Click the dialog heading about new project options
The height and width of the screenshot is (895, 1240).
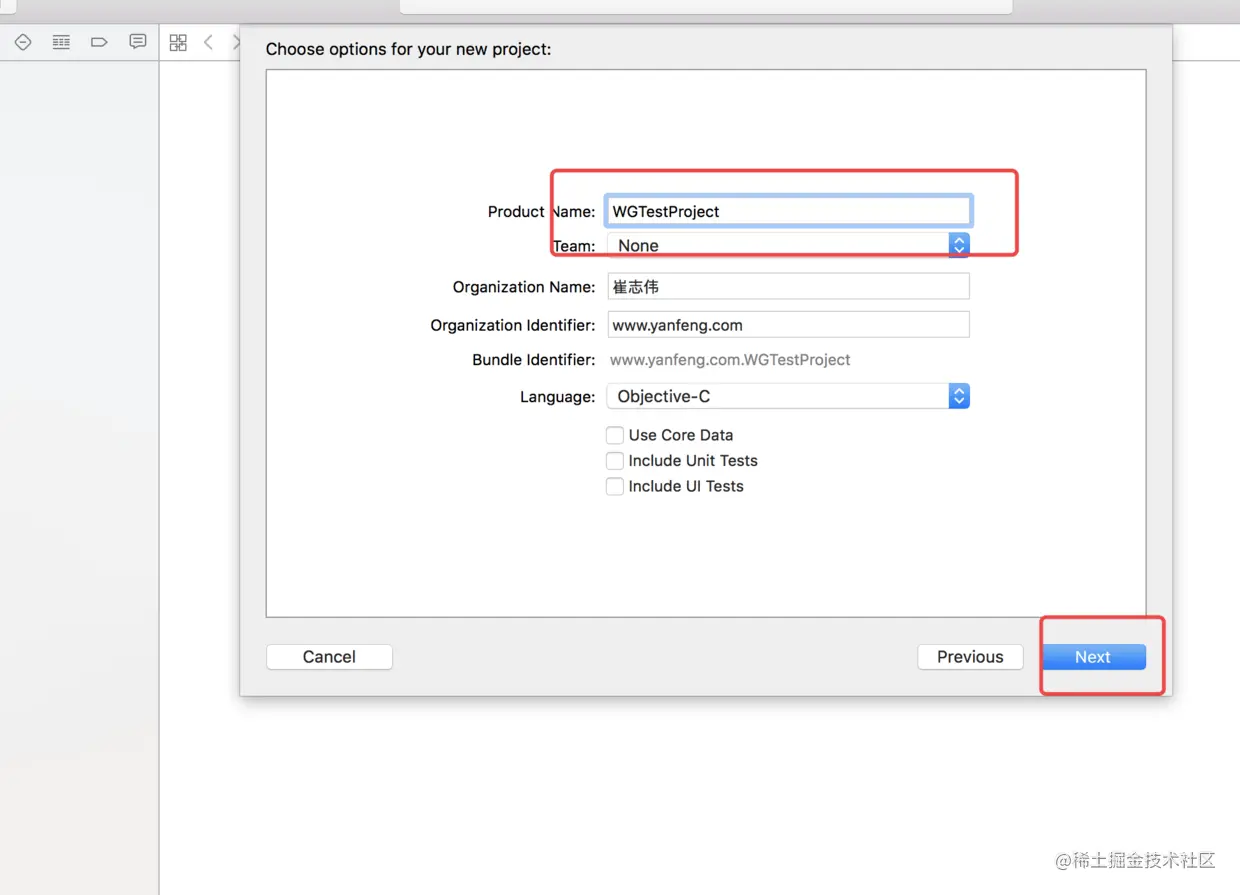click(408, 48)
